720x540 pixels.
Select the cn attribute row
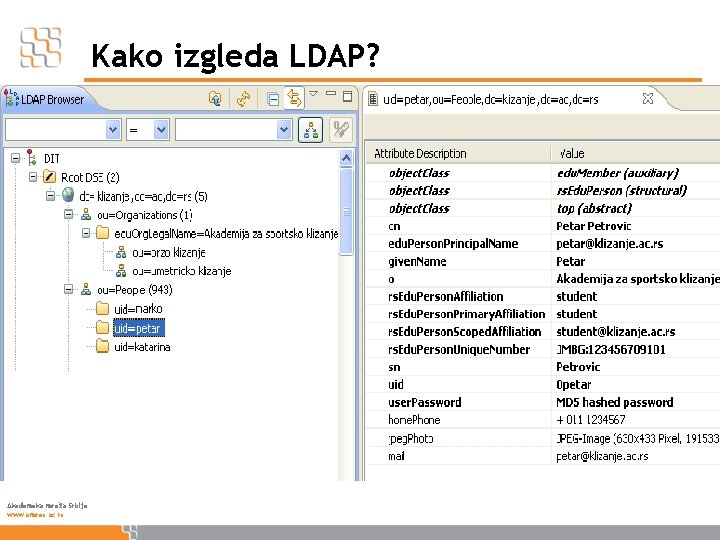coord(543,226)
